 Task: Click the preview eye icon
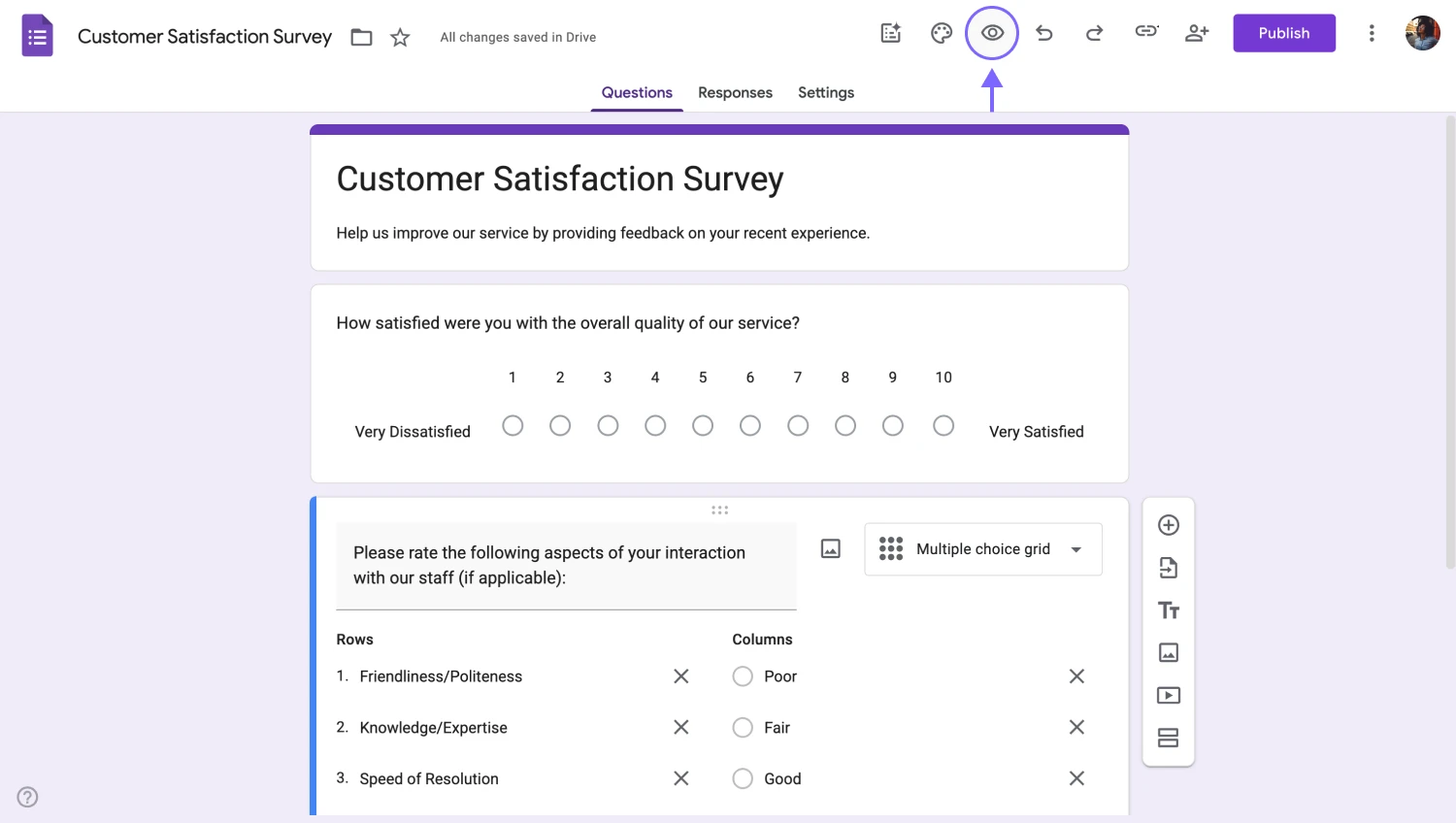click(x=991, y=33)
